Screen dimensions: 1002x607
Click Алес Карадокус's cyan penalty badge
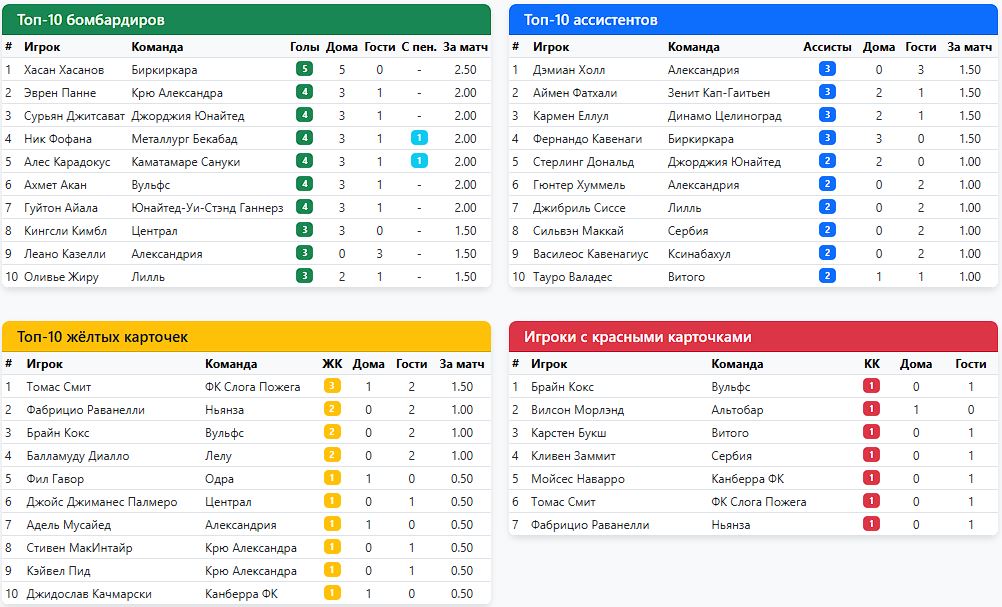[419, 161]
